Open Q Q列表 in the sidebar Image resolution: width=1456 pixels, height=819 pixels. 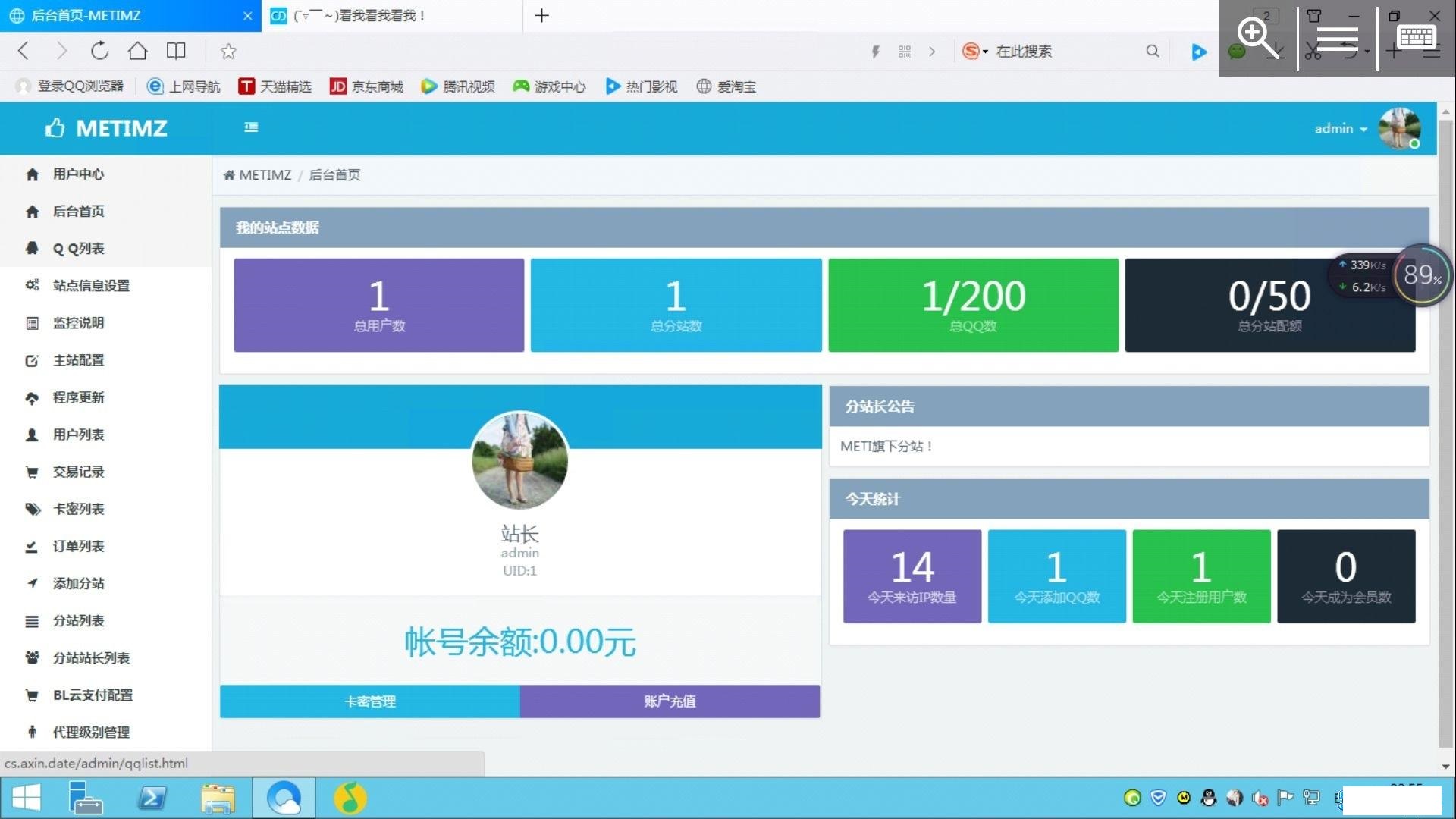[x=78, y=249]
